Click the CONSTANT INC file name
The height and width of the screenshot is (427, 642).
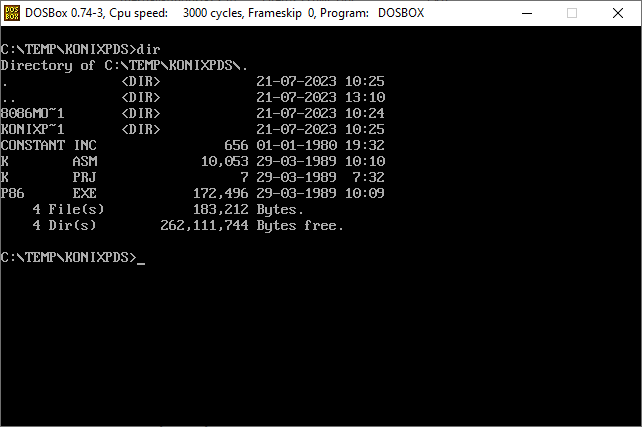(49, 145)
